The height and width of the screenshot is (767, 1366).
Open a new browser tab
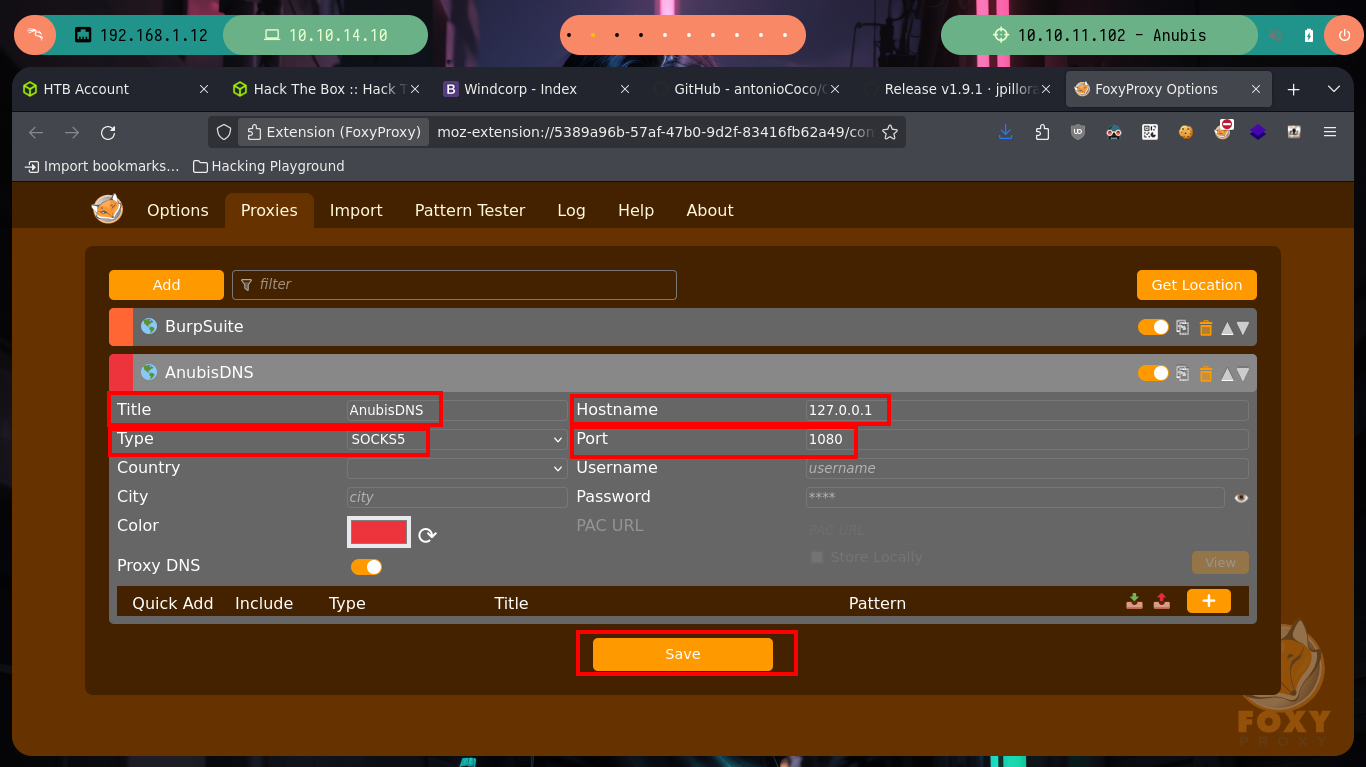tap(1293, 89)
